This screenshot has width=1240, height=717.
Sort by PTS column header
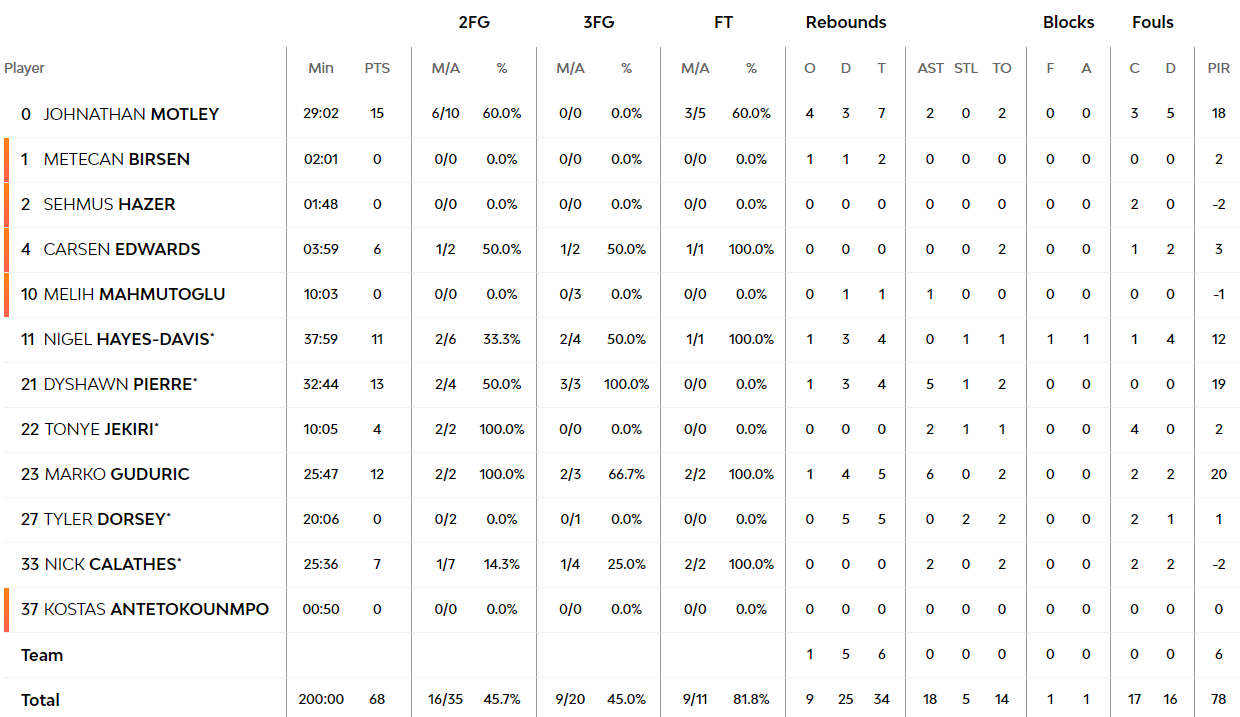(x=377, y=68)
